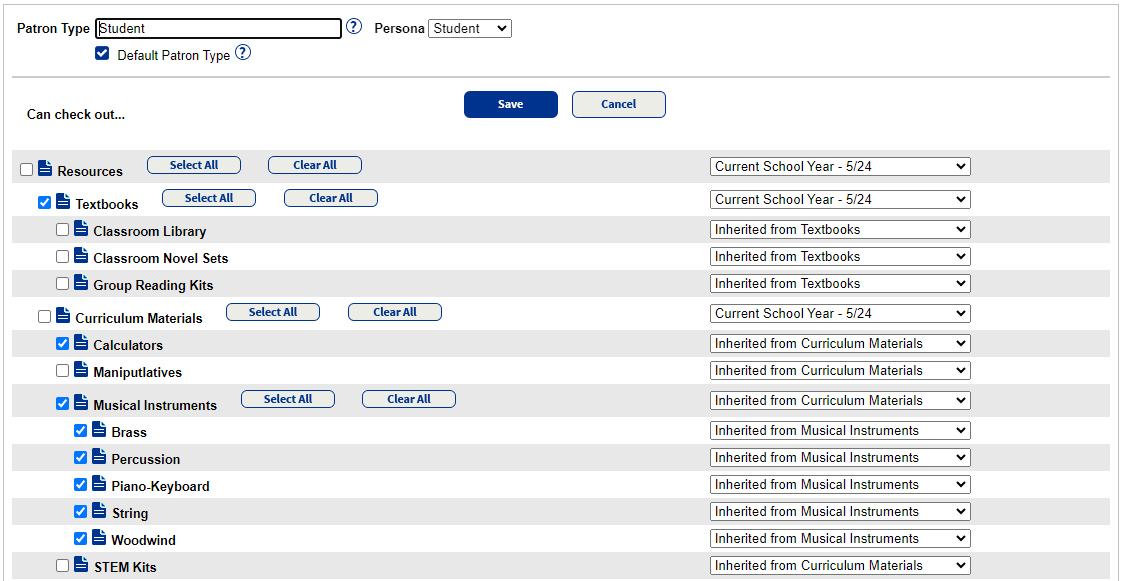Uncheck the Woodwind checkbox
The height and width of the screenshot is (581, 1121).
[x=81, y=539]
